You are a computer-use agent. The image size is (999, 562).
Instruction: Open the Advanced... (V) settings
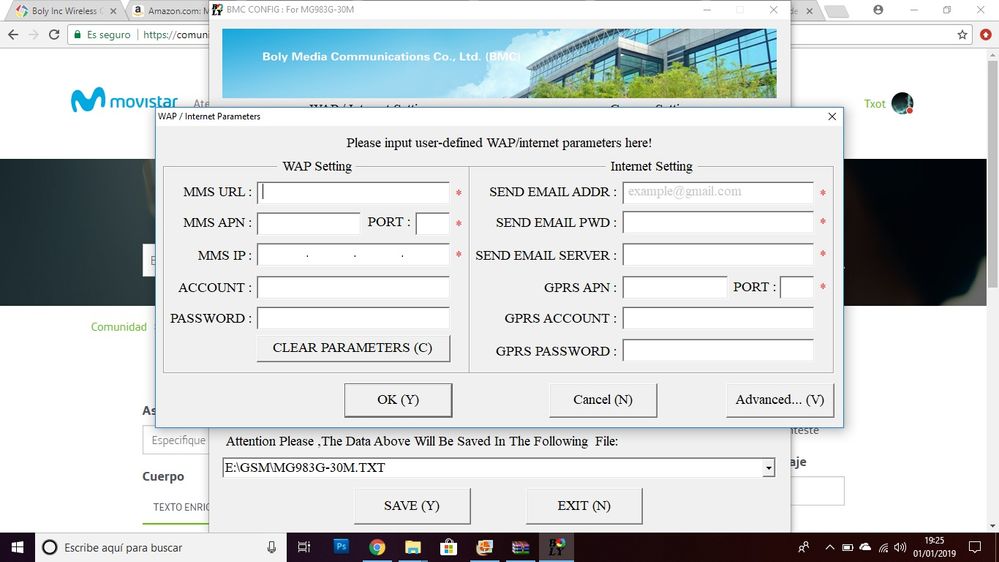[779, 400]
